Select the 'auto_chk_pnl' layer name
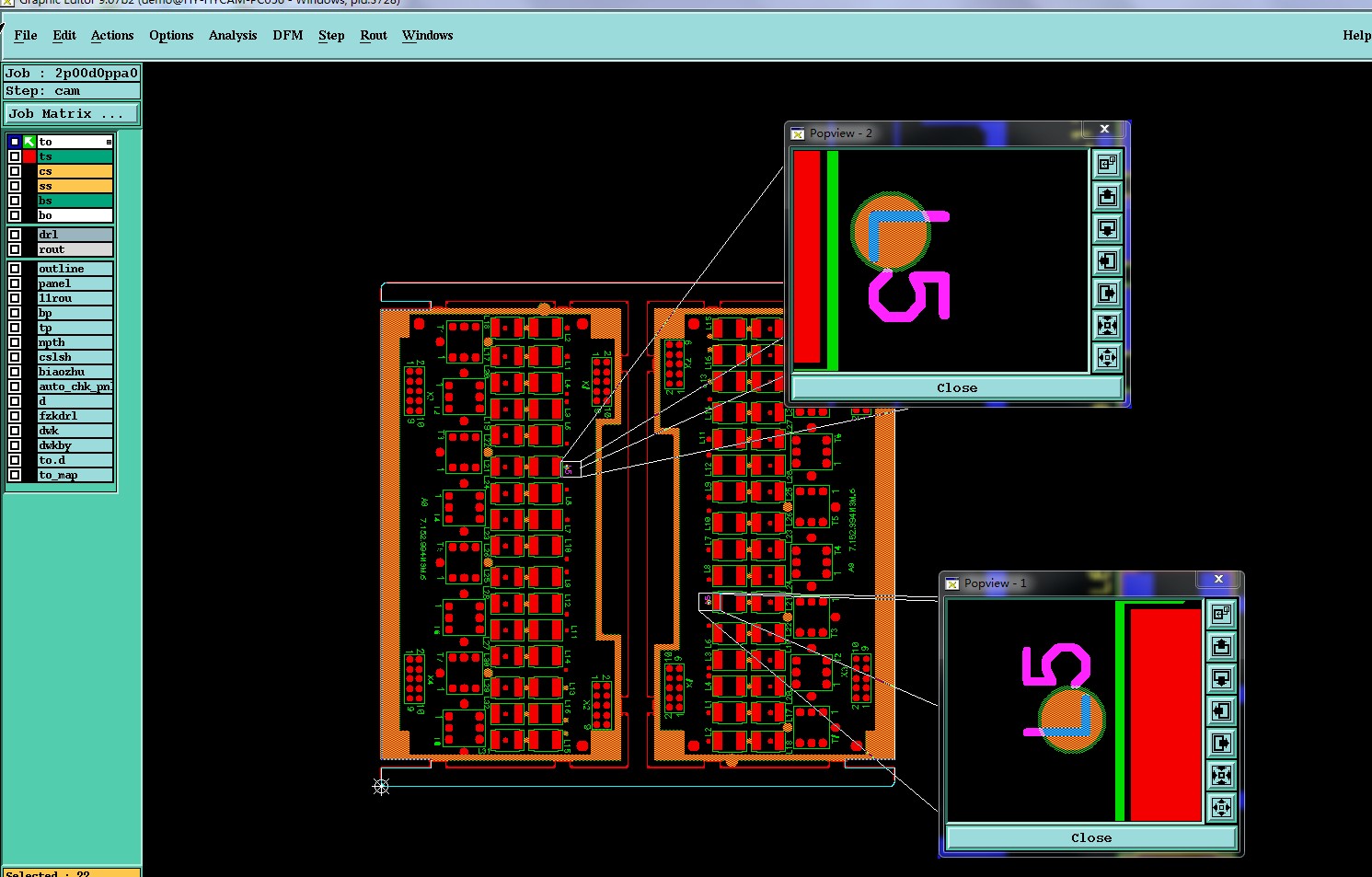 point(75,387)
